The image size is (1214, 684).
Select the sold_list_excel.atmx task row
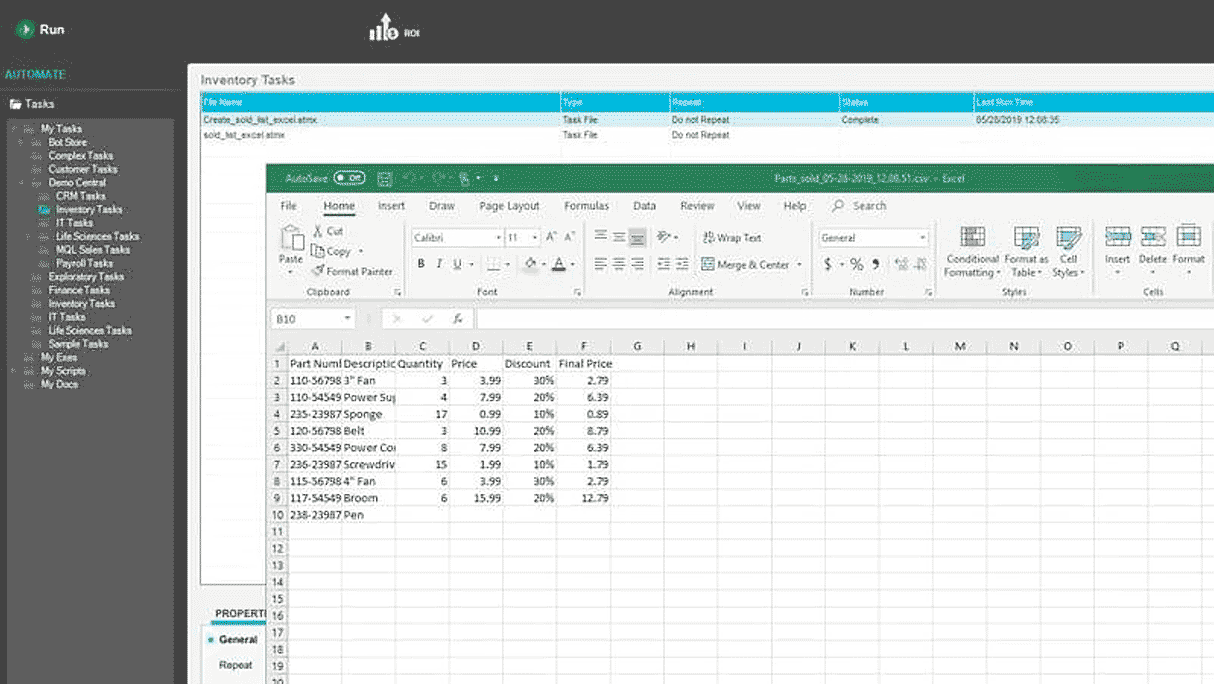706,134
